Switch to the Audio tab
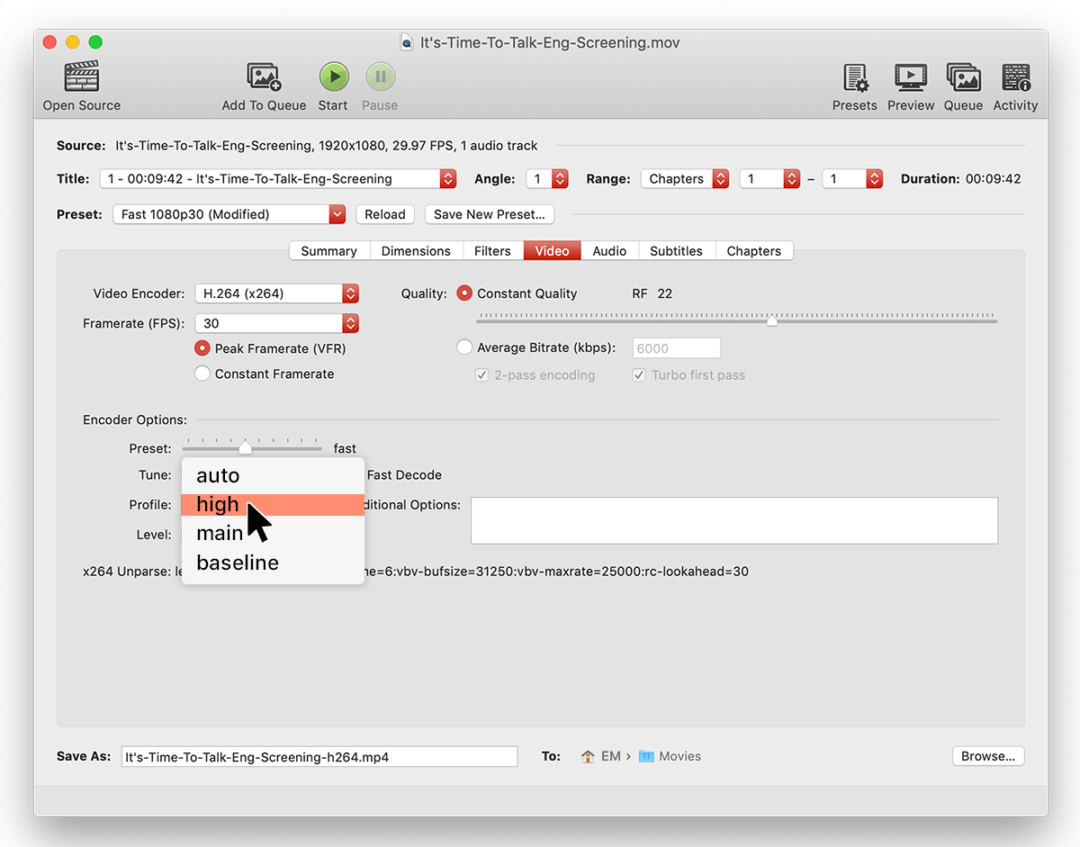The height and width of the screenshot is (847, 1080). point(609,251)
